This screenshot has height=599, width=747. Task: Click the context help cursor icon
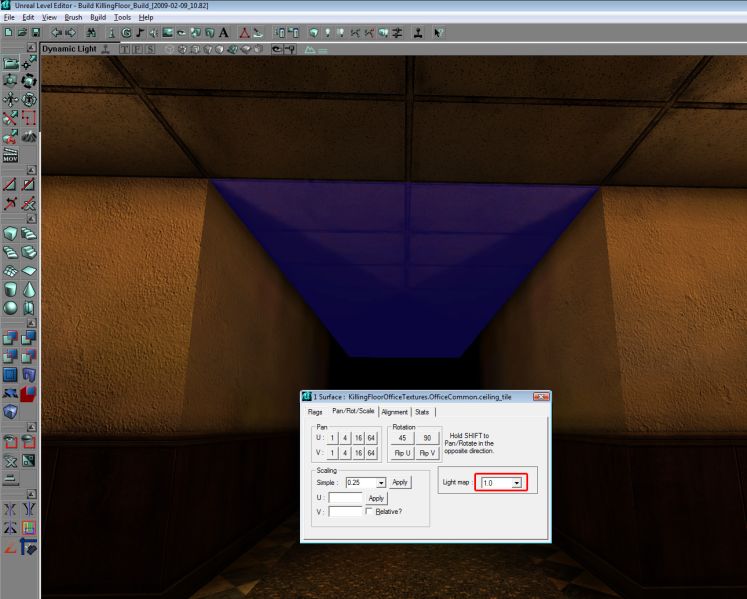pyautogui.click(x=438, y=32)
